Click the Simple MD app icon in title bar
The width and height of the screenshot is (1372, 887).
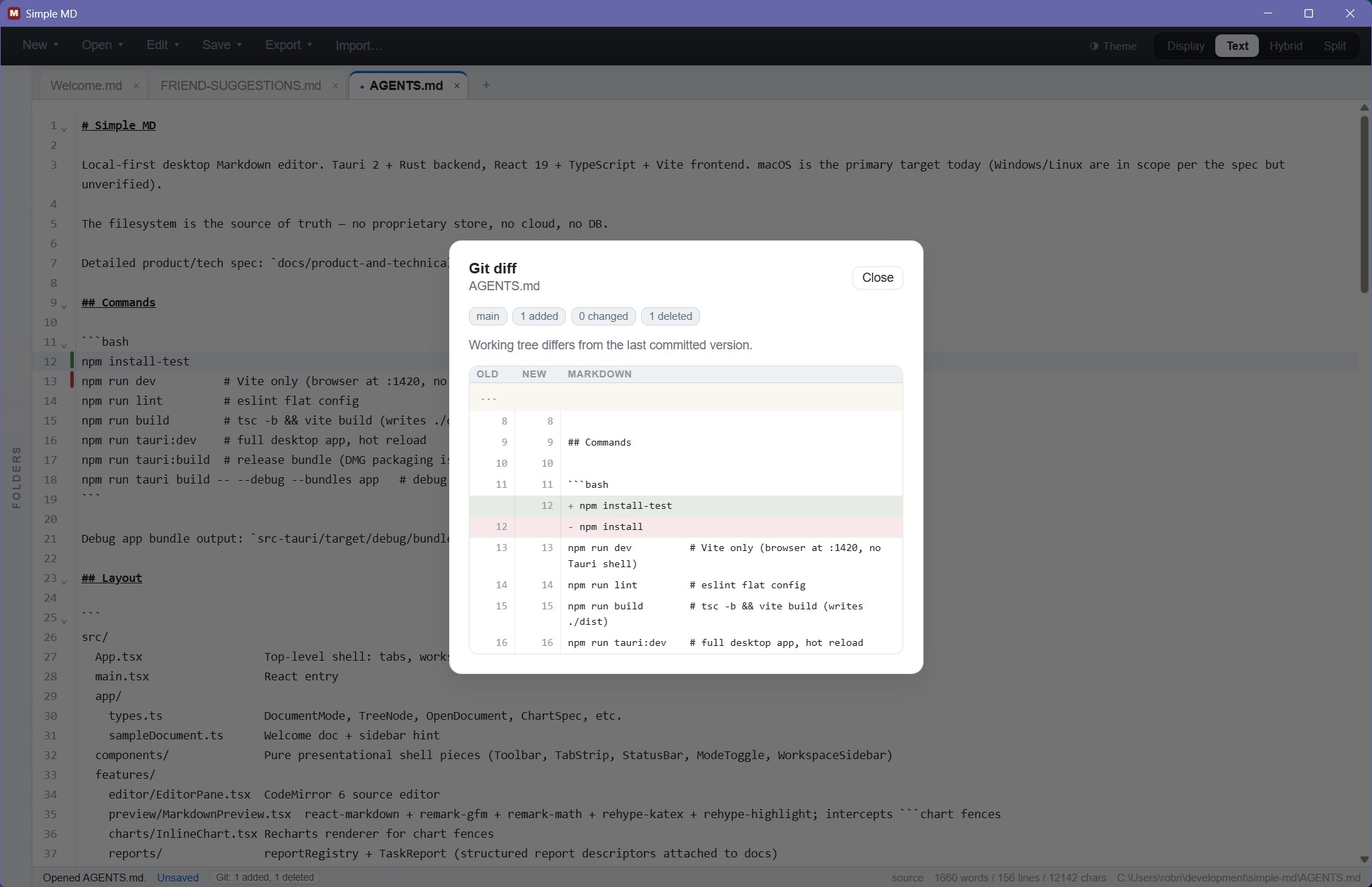click(14, 13)
